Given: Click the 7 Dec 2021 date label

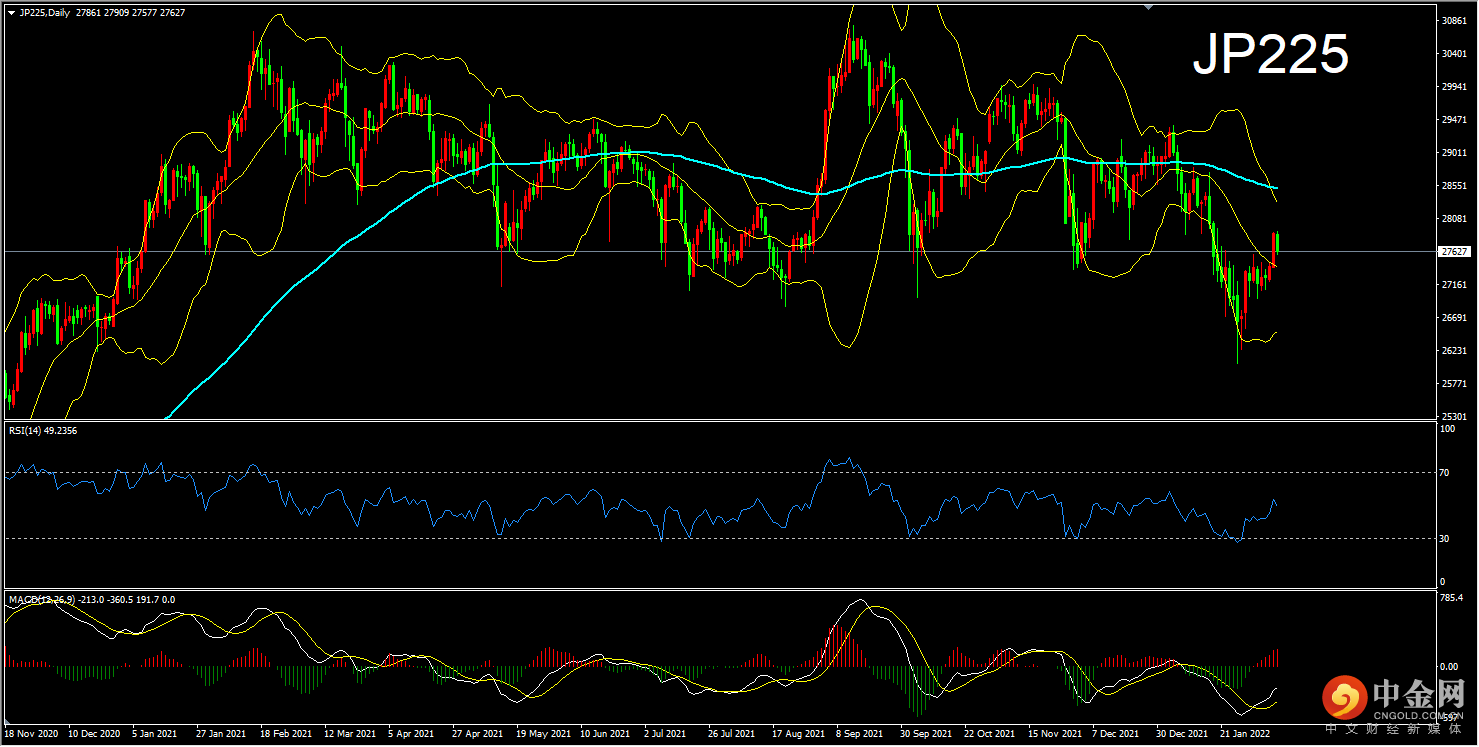Looking at the screenshot, I should point(1114,733).
